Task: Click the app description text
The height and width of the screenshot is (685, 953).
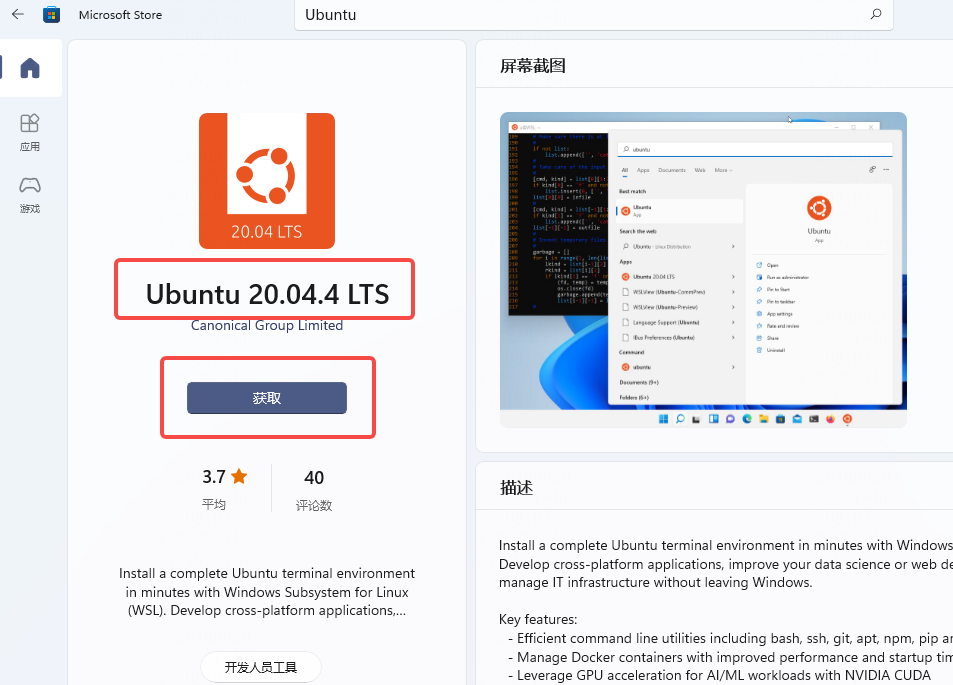Action: click(x=267, y=592)
